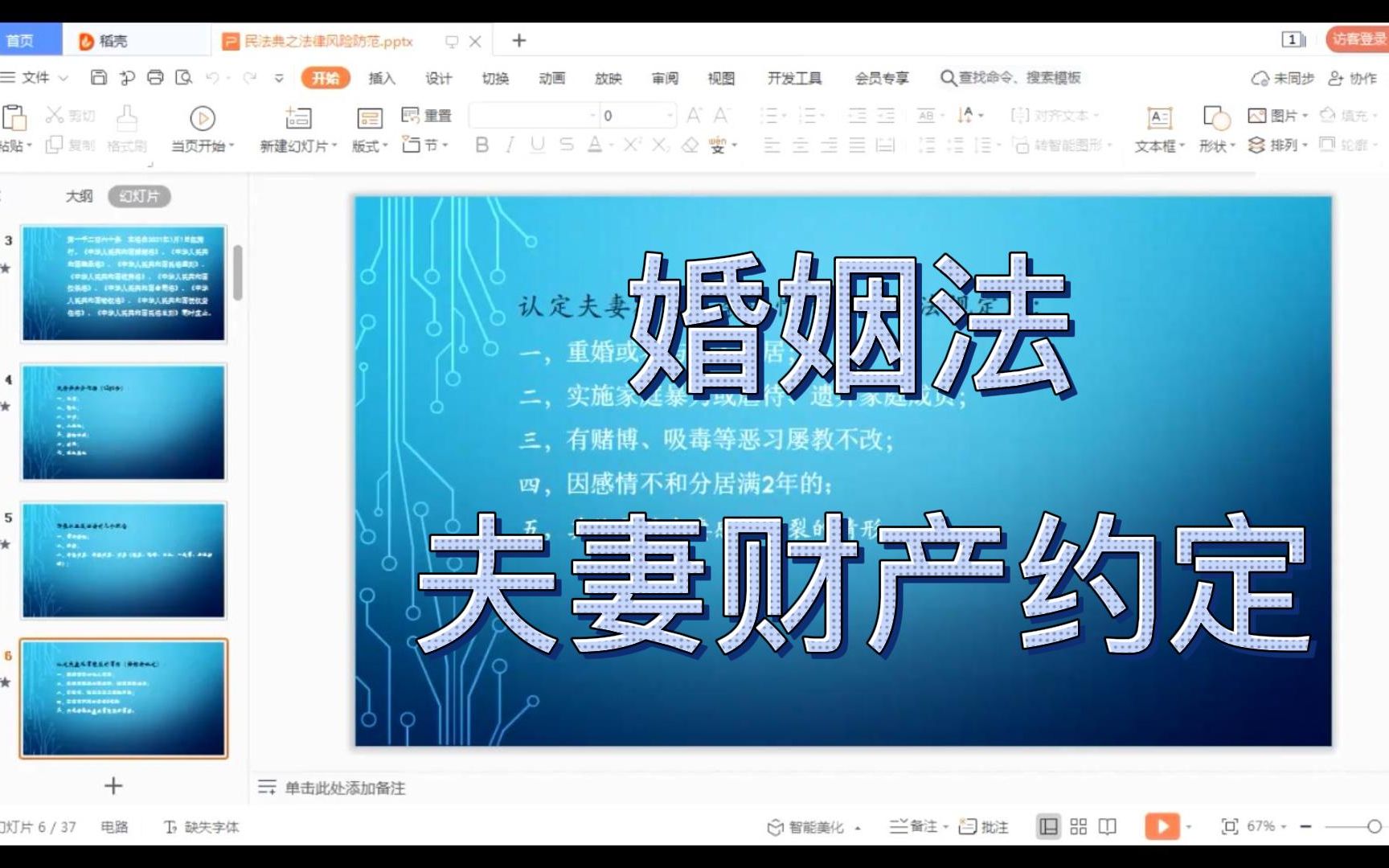The image size is (1389, 868).
Task: Click the Smart Beautify (智能美化) icon
Action: 775,827
